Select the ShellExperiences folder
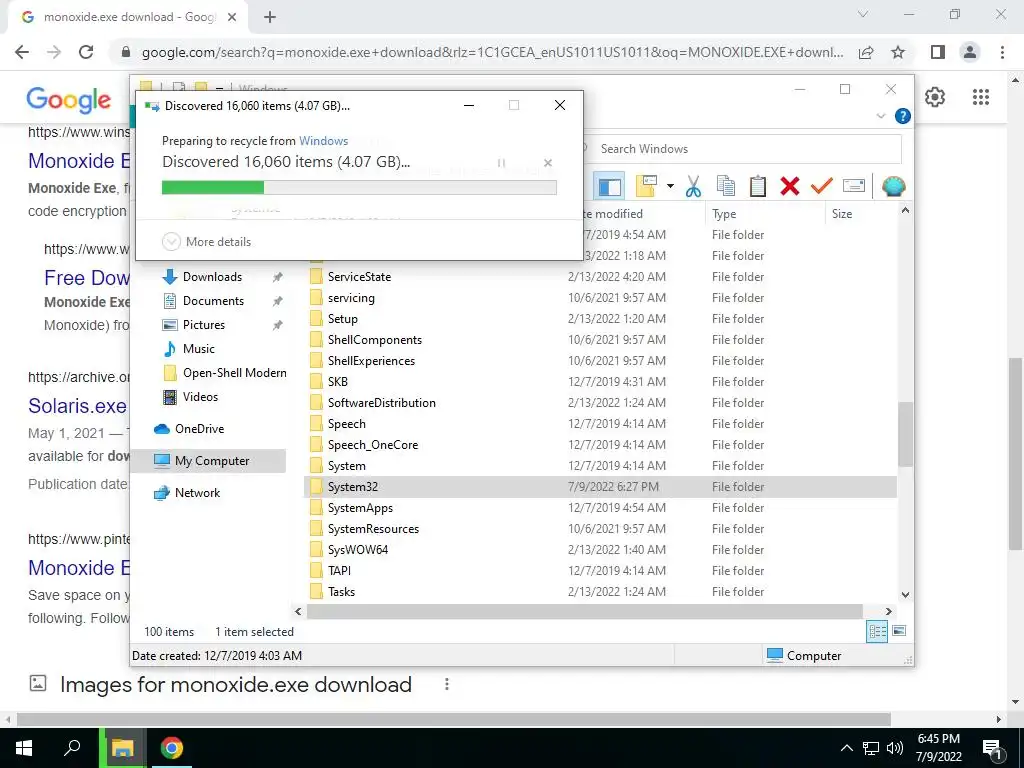 [x=371, y=360]
